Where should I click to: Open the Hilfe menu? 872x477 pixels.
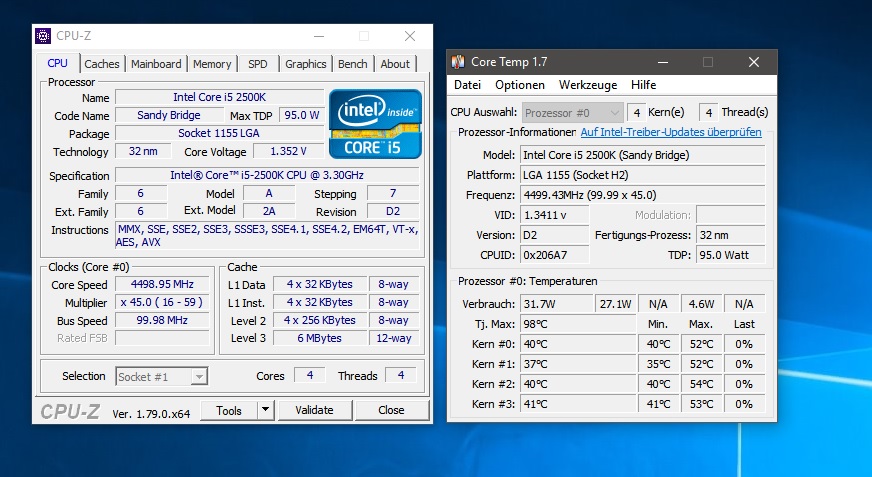(x=643, y=85)
